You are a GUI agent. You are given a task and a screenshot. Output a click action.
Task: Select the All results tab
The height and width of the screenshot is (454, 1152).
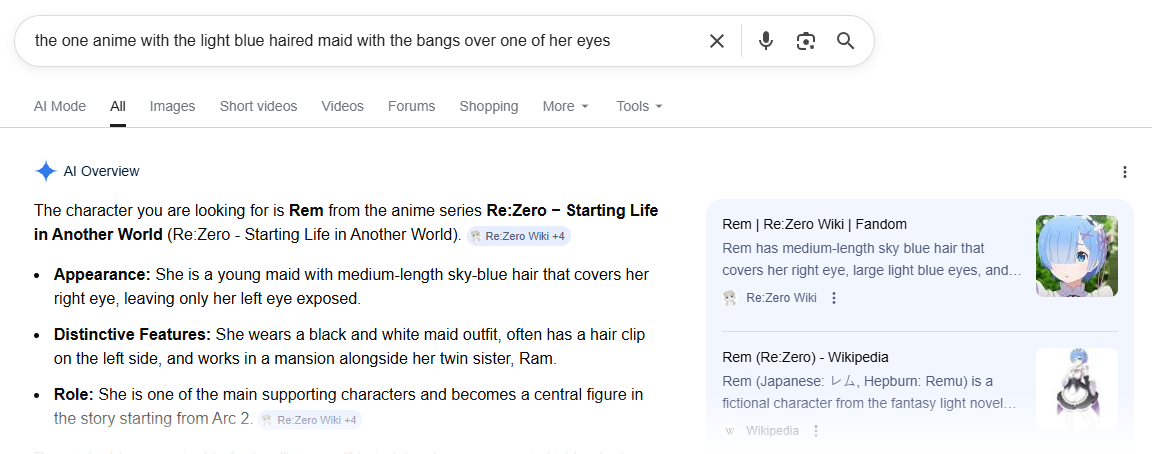[118, 107]
